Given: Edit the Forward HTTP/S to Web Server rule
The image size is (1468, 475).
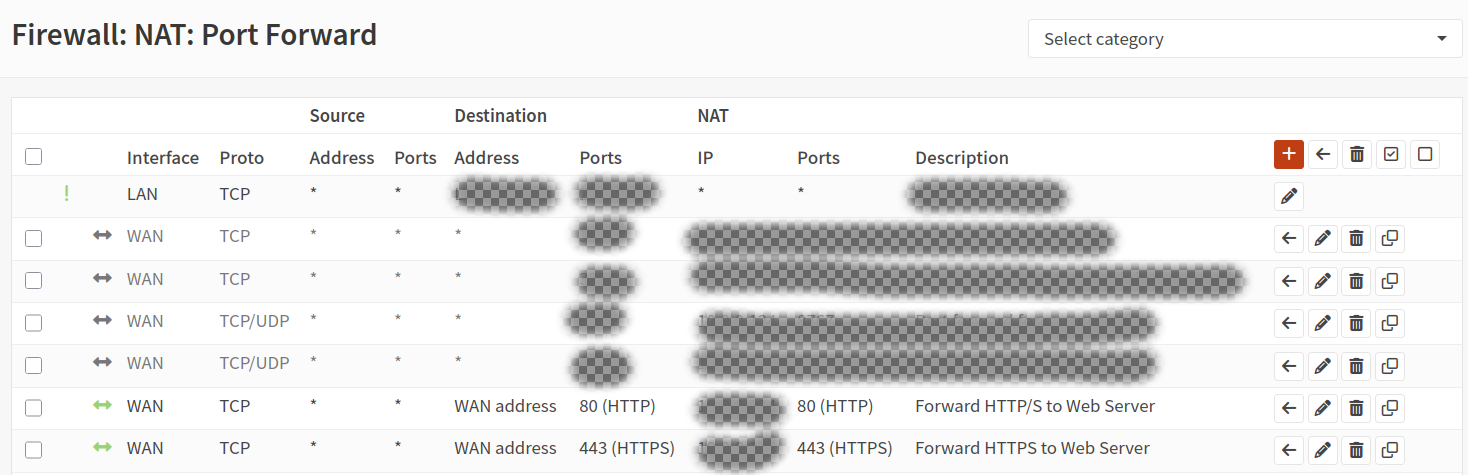Looking at the screenshot, I should pyautogui.click(x=1322, y=407).
